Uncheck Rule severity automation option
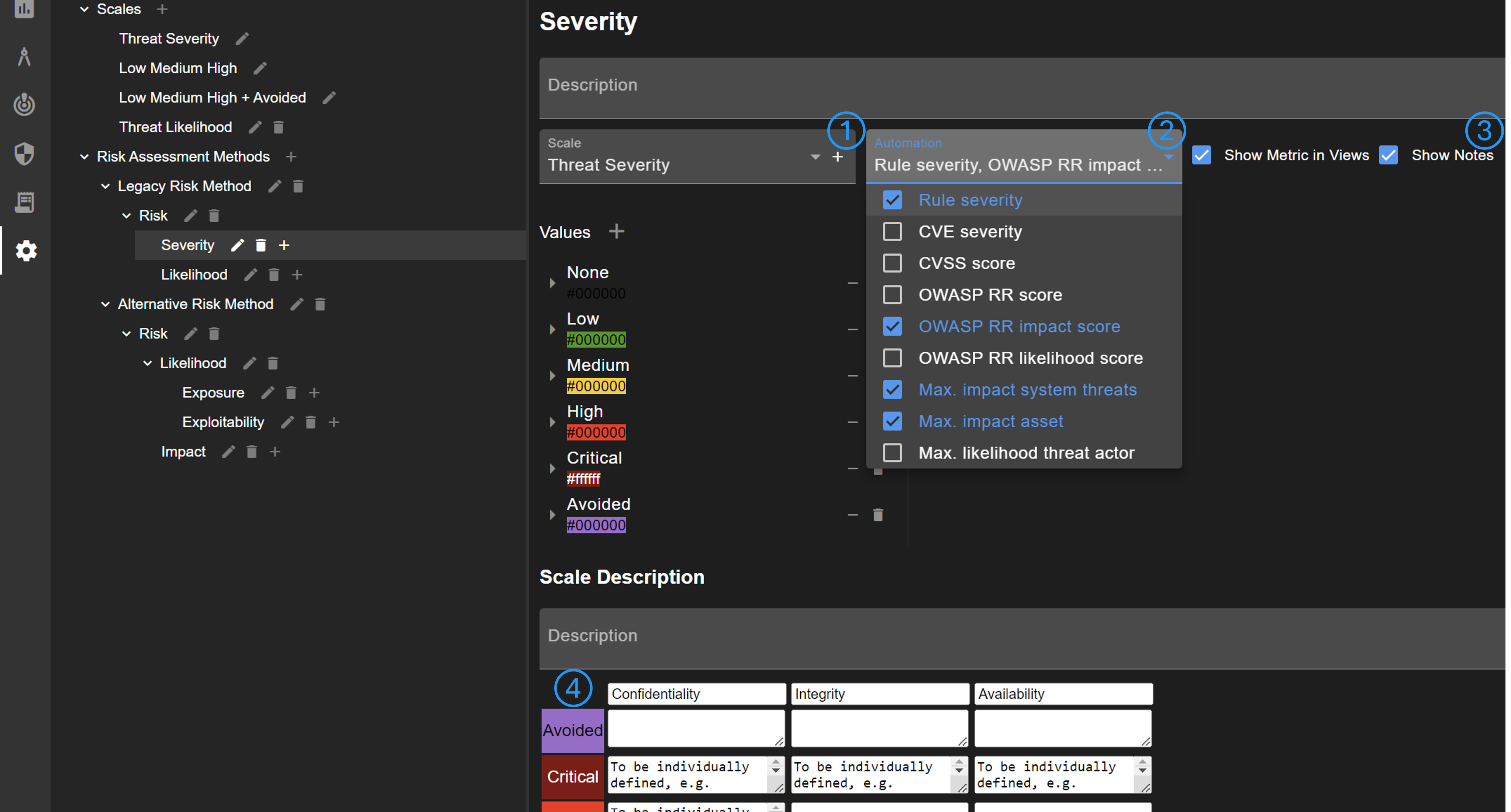1511x812 pixels. (893, 200)
